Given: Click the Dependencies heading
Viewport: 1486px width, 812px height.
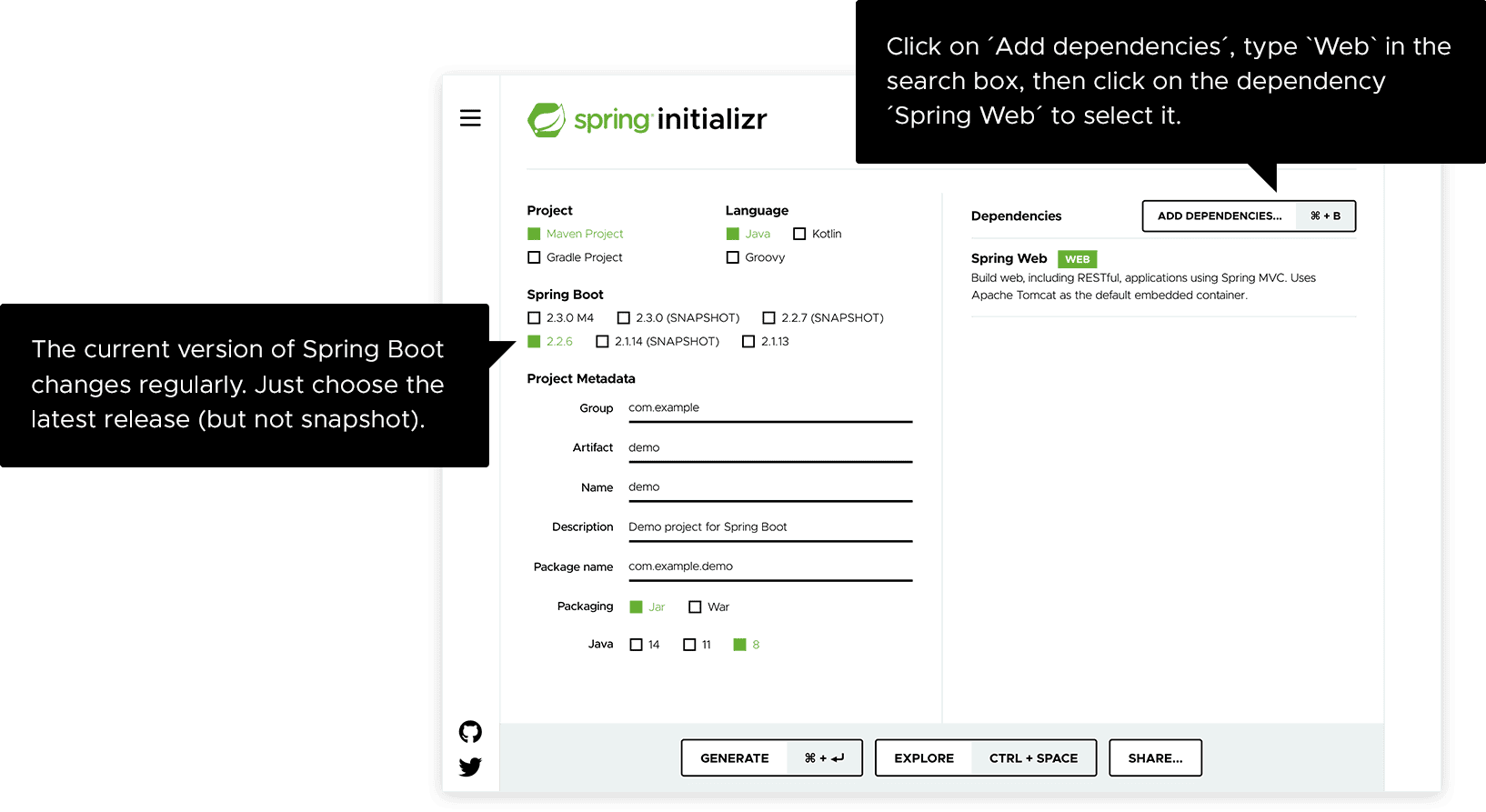Looking at the screenshot, I should 1016,216.
